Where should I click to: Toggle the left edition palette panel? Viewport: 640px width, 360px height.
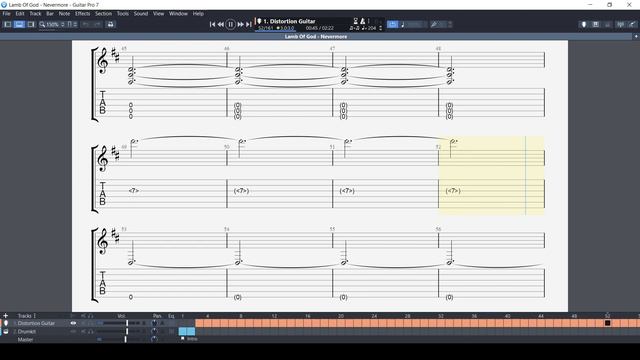click(x=8, y=24)
